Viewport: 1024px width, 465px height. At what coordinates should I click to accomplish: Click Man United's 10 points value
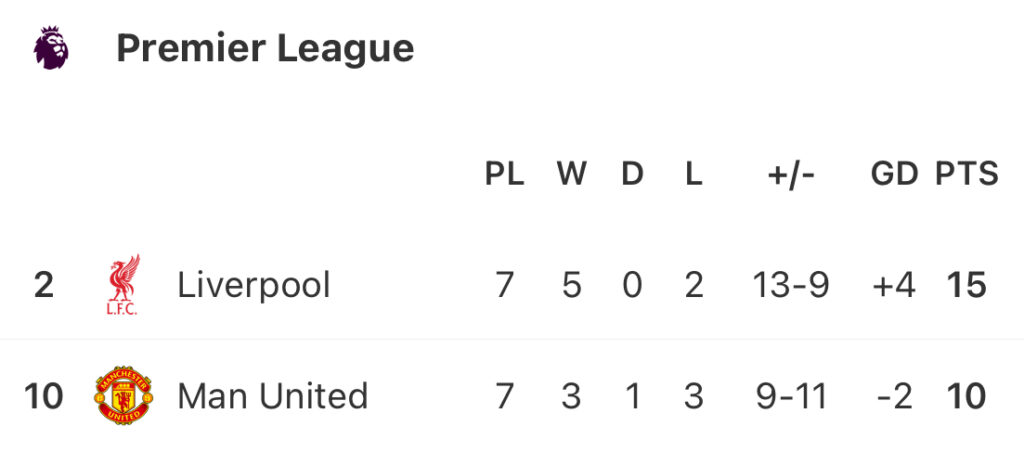[967, 397]
